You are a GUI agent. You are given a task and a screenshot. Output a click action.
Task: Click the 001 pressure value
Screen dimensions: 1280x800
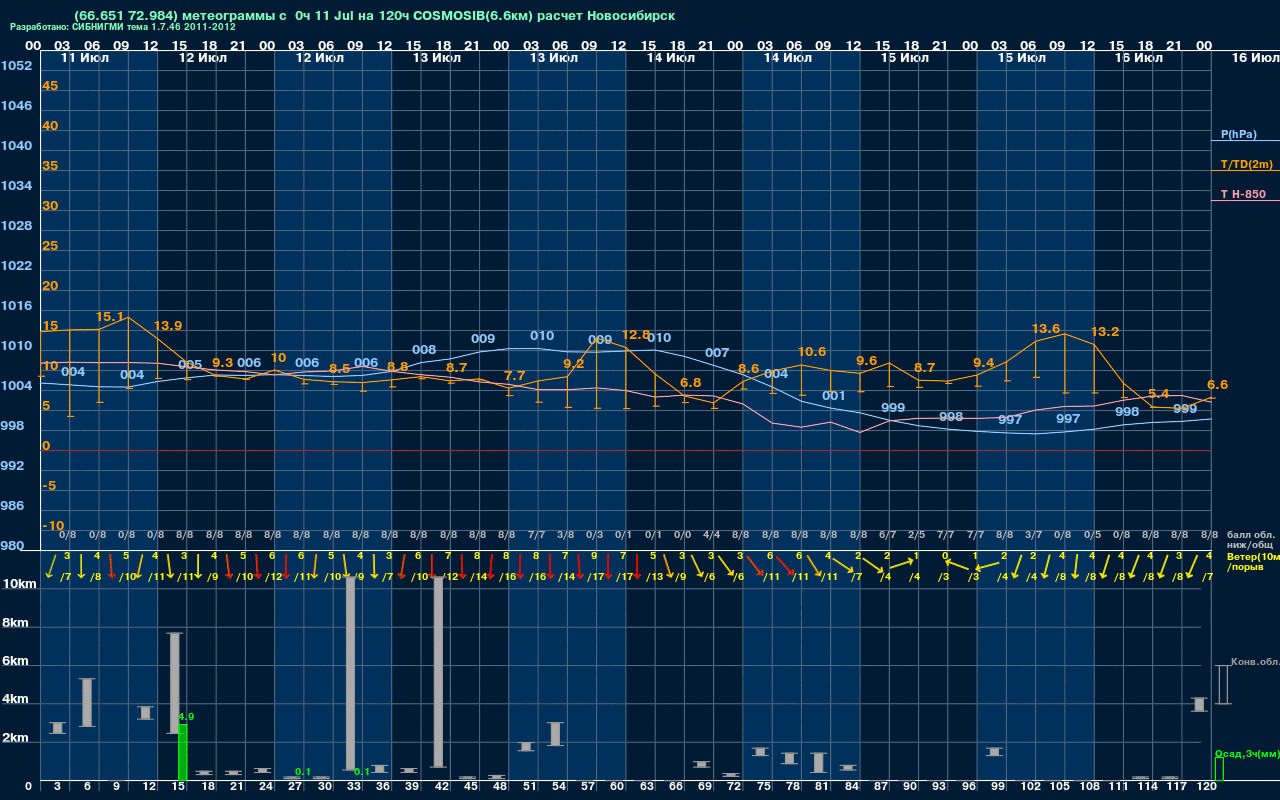[x=834, y=396]
